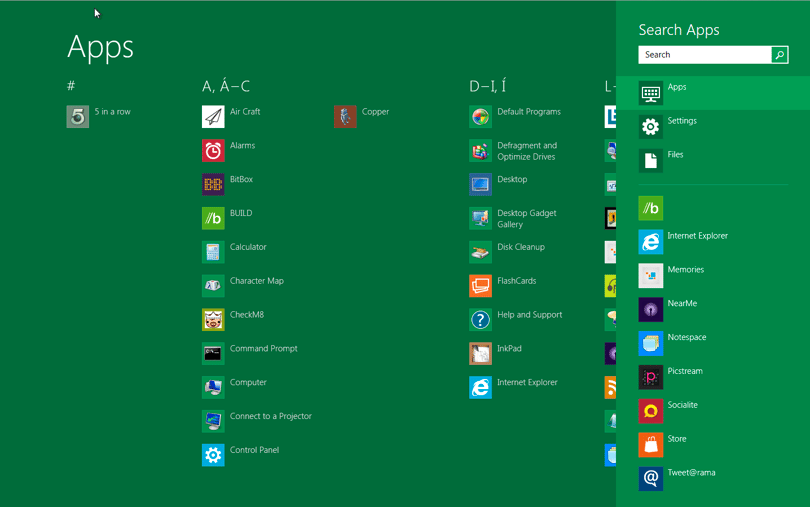Click the Help and Support icon
The width and height of the screenshot is (810, 507).
[480, 319]
